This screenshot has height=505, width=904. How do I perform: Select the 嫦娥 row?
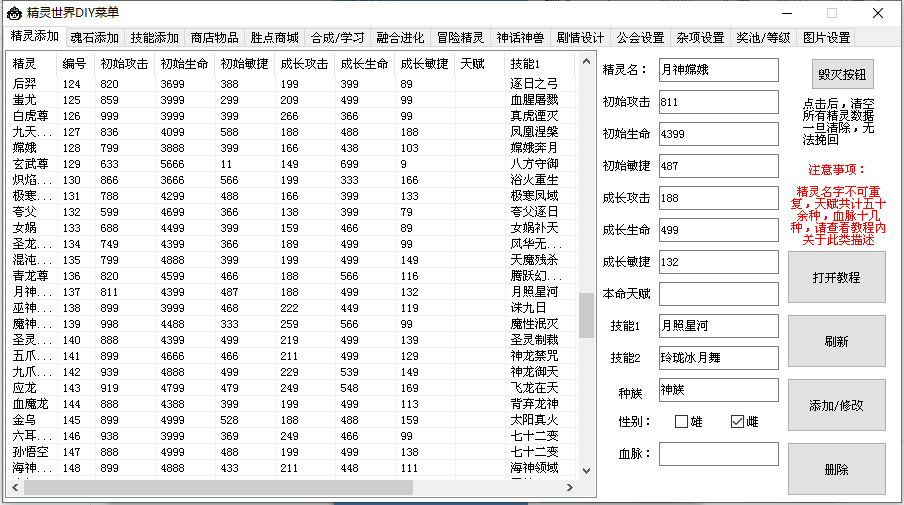[x=291, y=148]
